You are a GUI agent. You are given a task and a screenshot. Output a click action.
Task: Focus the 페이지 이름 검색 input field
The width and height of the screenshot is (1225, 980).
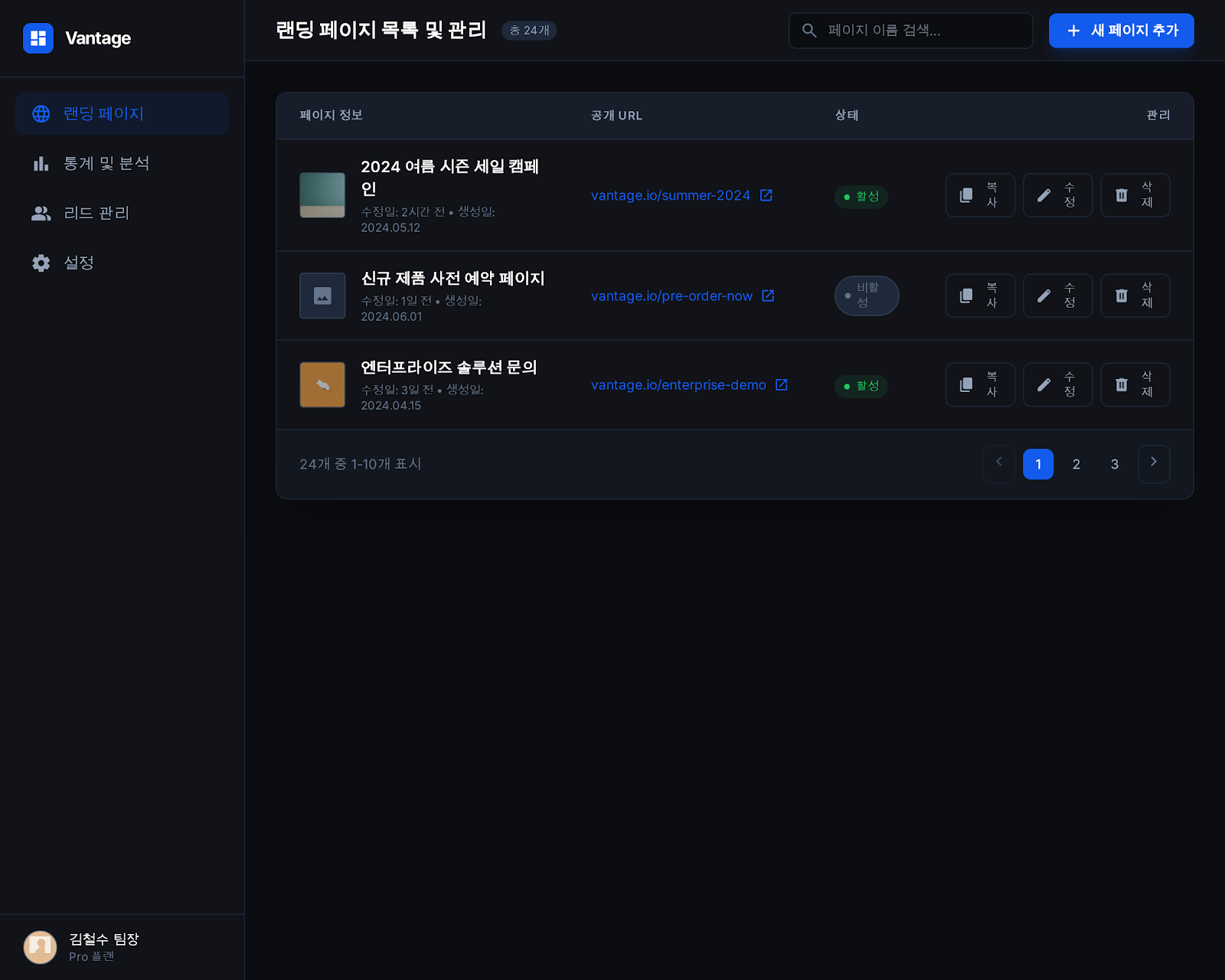pyautogui.click(x=923, y=31)
